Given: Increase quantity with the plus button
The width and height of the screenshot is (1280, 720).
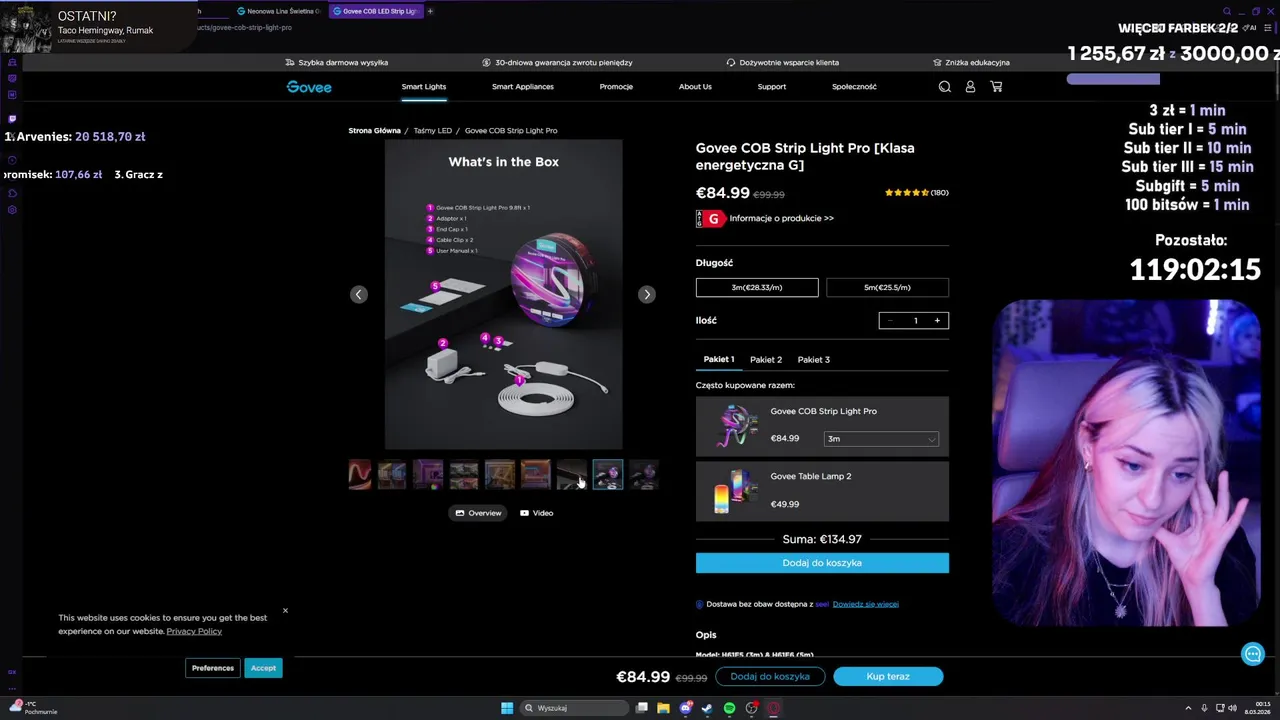Looking at the screenshot, I should pyautogui.click(x=937, y=320).
